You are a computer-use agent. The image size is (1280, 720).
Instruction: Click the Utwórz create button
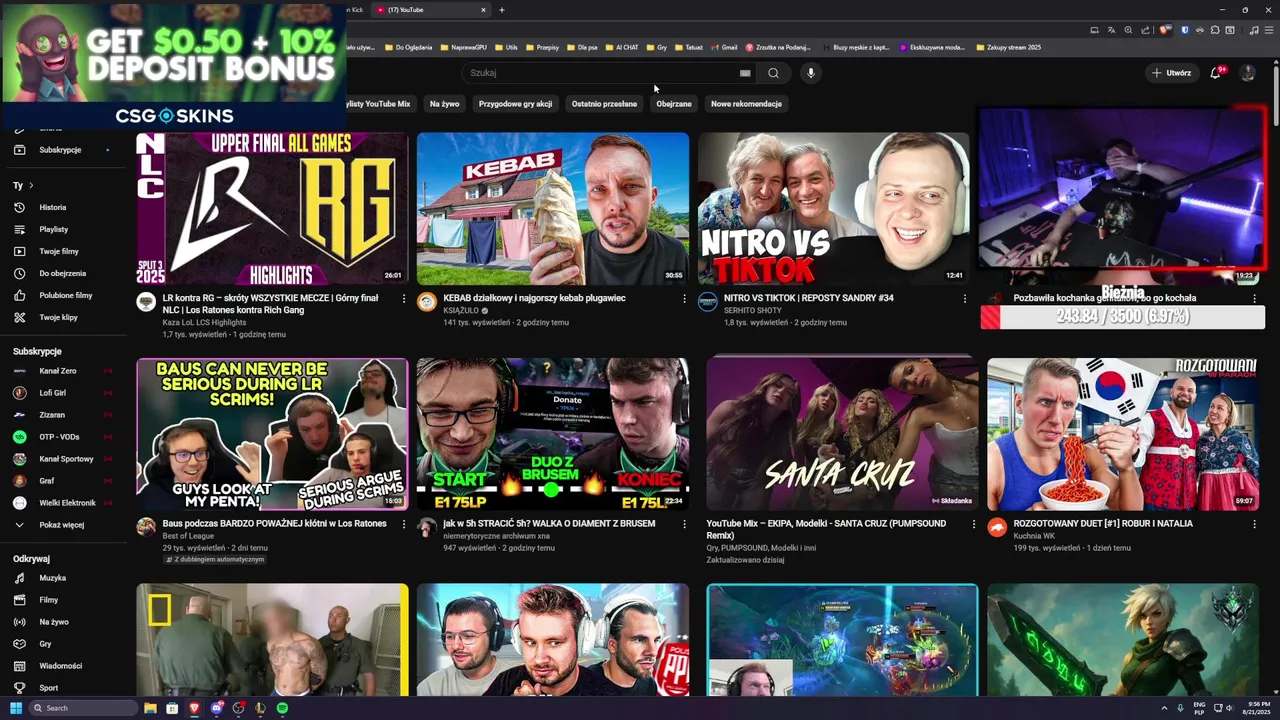tap(1171, 73)
